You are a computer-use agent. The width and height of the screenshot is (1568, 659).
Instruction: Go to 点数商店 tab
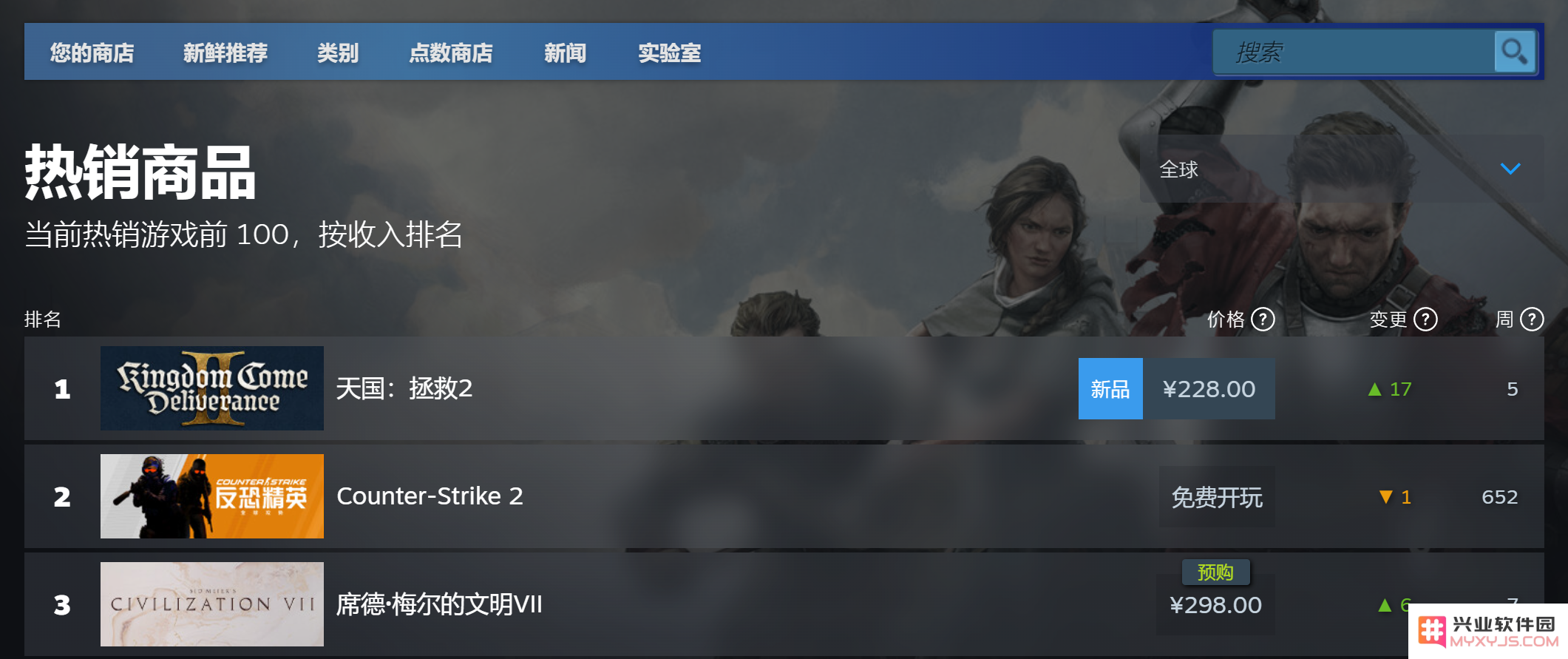tap(451, 53)
